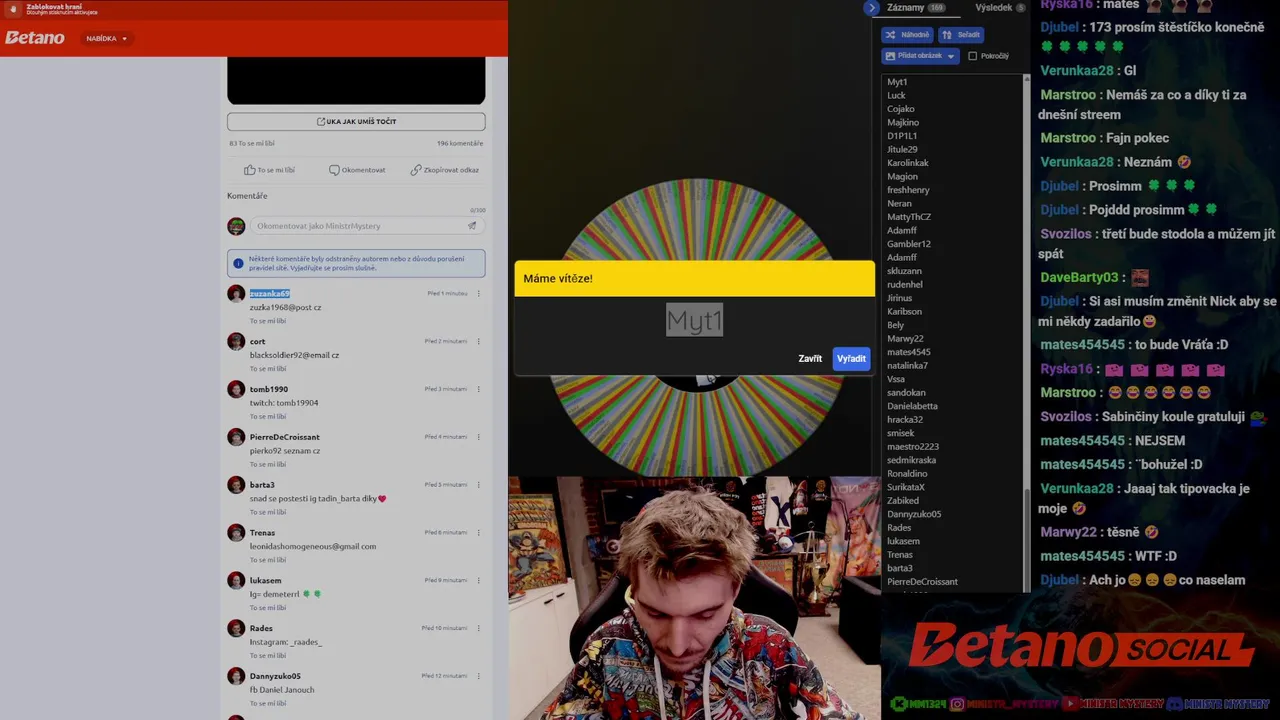
Task: Click the Danielabetta entry in the list
Action: [x=912, y=406]
